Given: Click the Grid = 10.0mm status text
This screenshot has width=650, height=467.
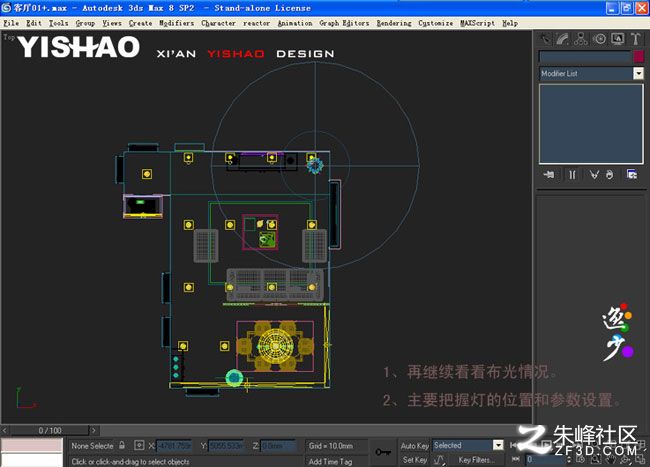Looking at the screenshot, I should [x=331, y=446].
